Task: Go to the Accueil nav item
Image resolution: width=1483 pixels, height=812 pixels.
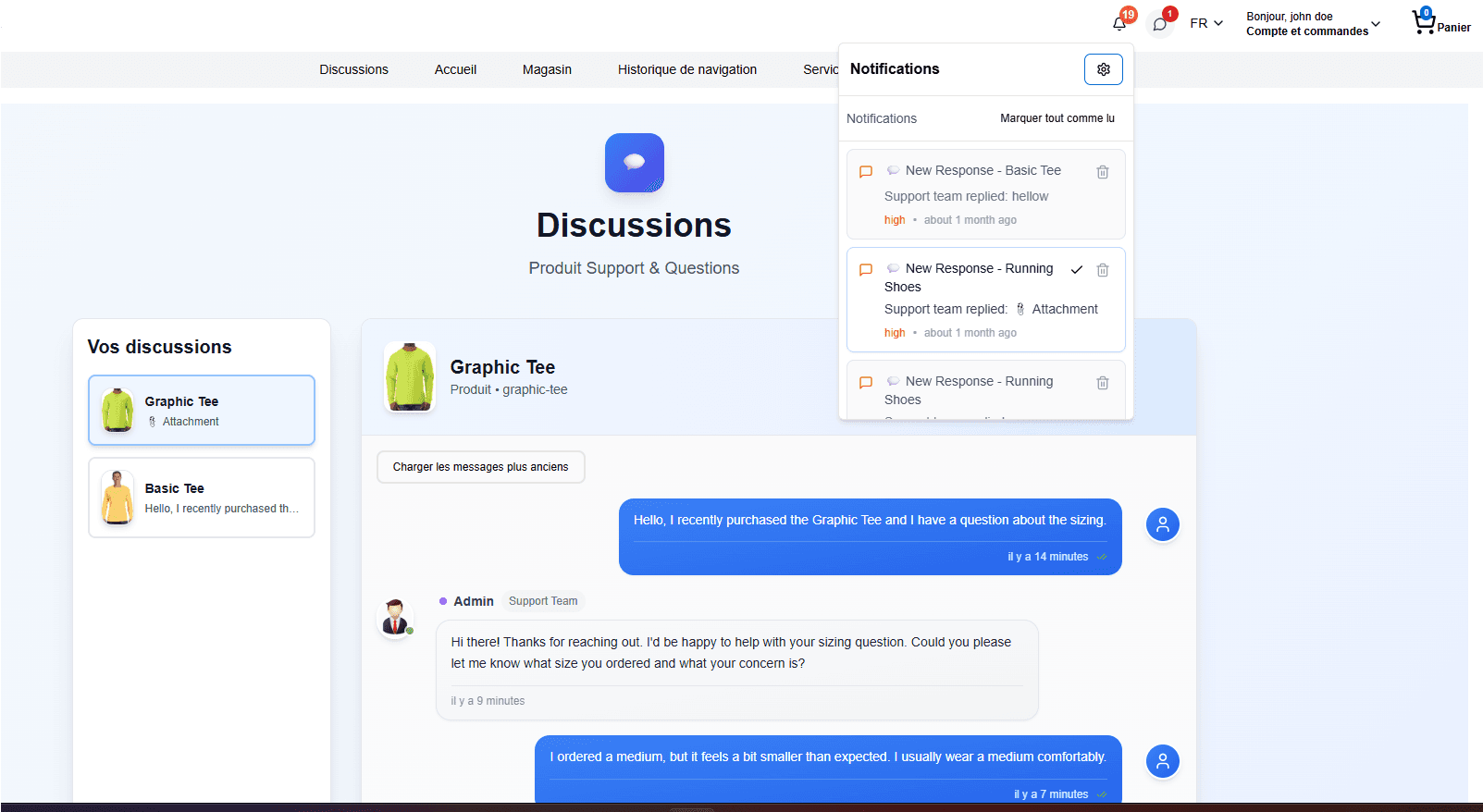Action: coord(455,69)
